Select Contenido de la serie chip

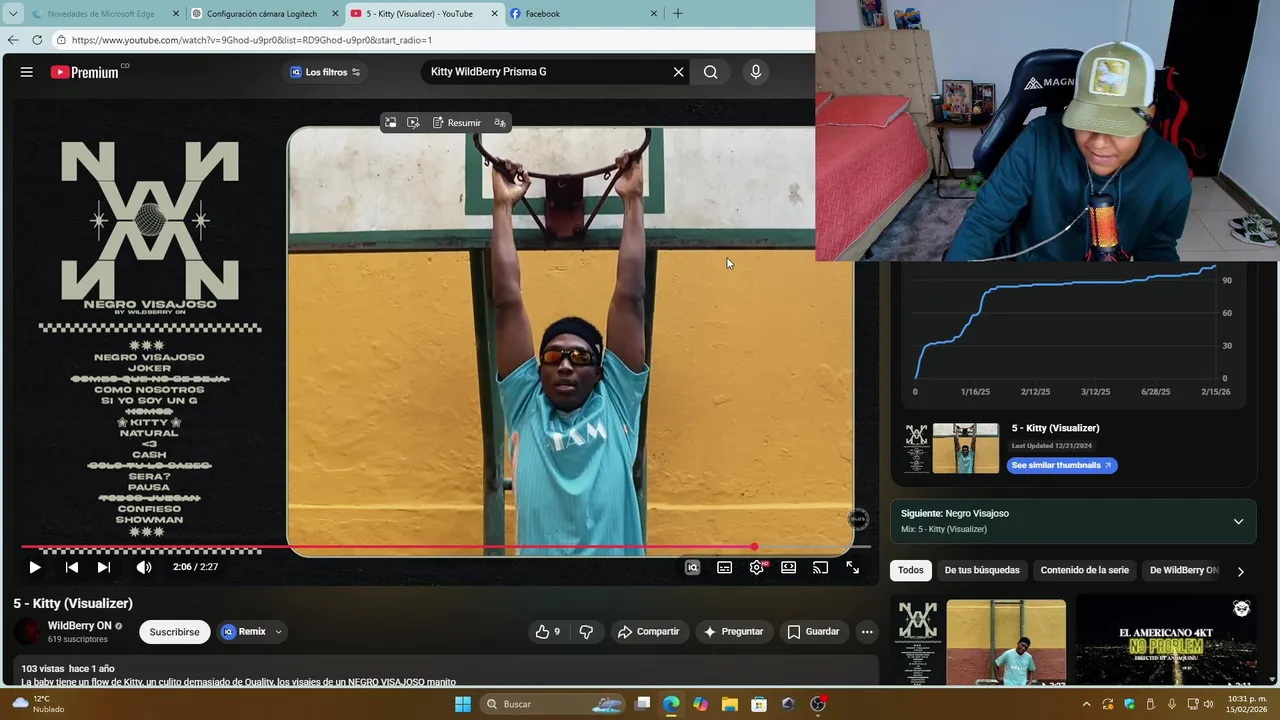(x=1085, y=570)
